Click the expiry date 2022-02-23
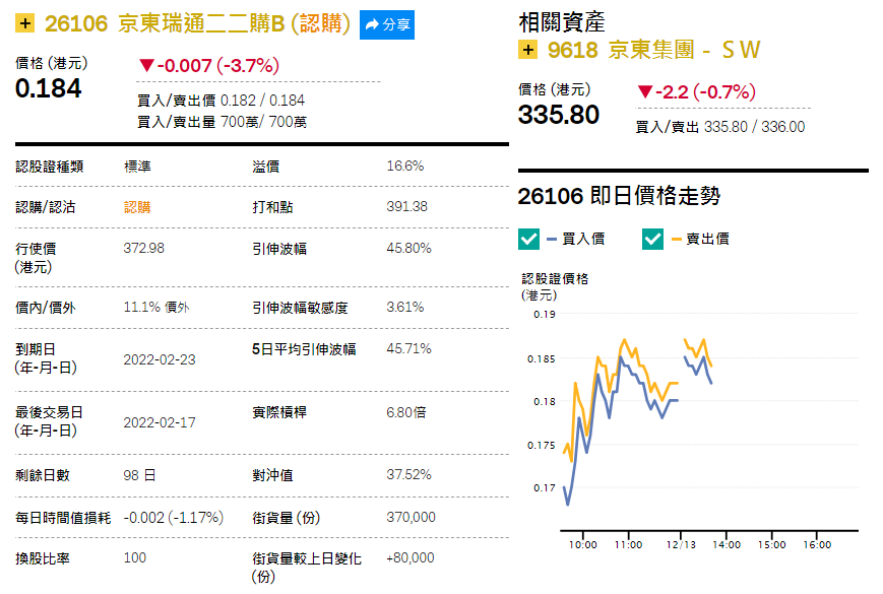The width and height of the screenshot is (883, 594). [x=159, y=360]
